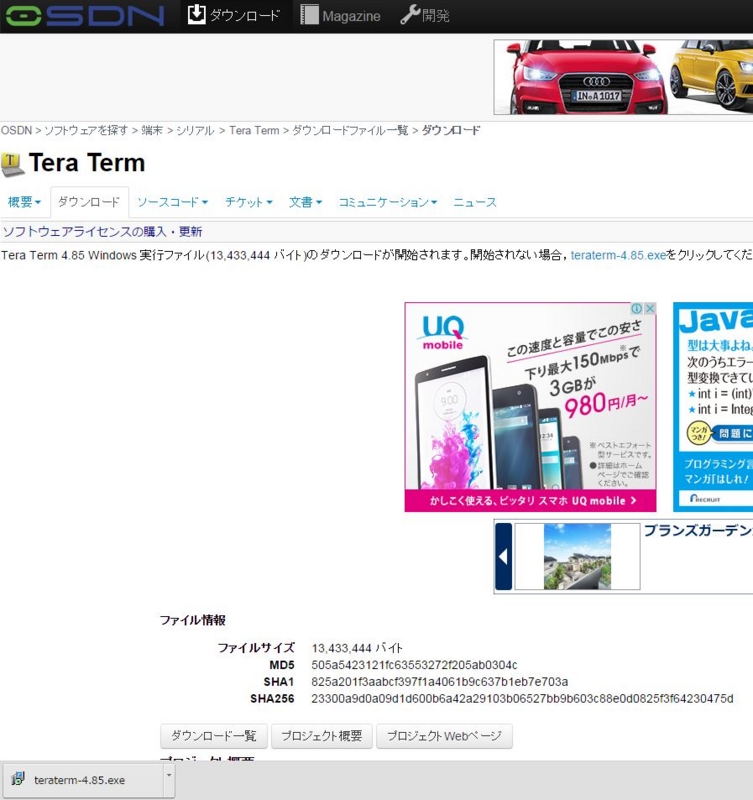Click the teraterm-4.85.exe download link in text
The width and height of the screenshot is (753, 800).
tap(618, 255)
